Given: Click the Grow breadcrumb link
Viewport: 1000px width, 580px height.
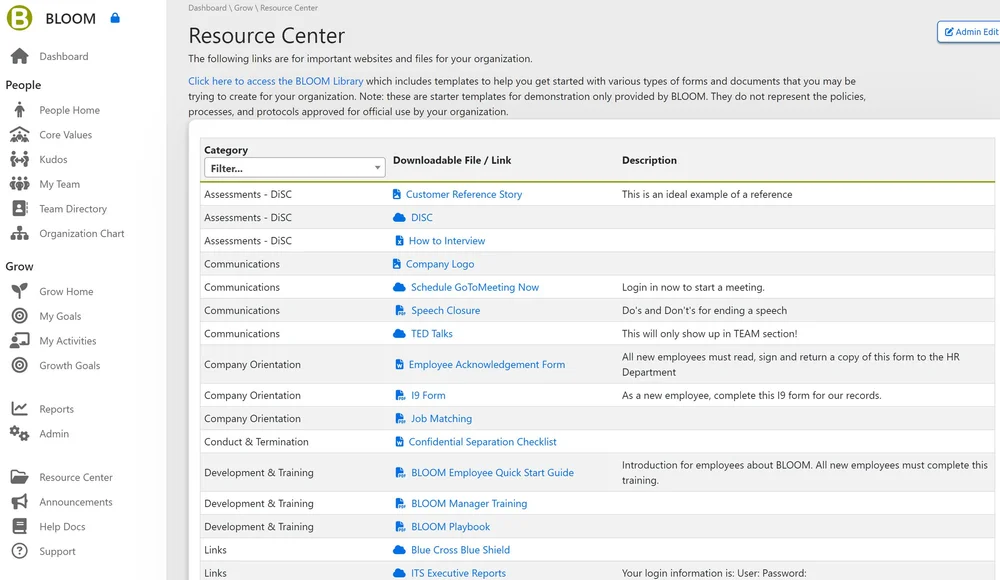Looking at the screenshot, I should (243, 8).
